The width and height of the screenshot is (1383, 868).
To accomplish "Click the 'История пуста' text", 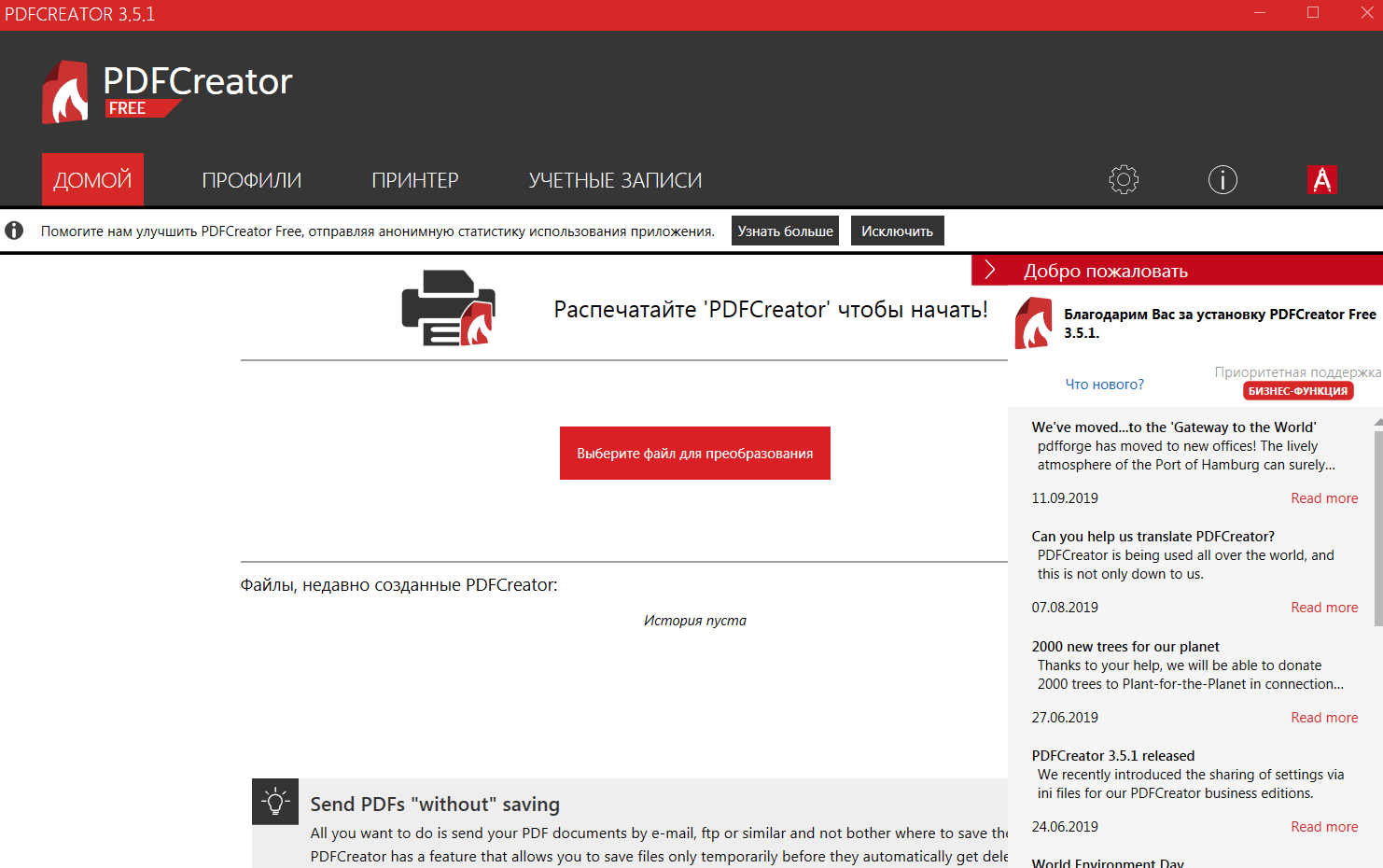I will (x=695, y=621).
